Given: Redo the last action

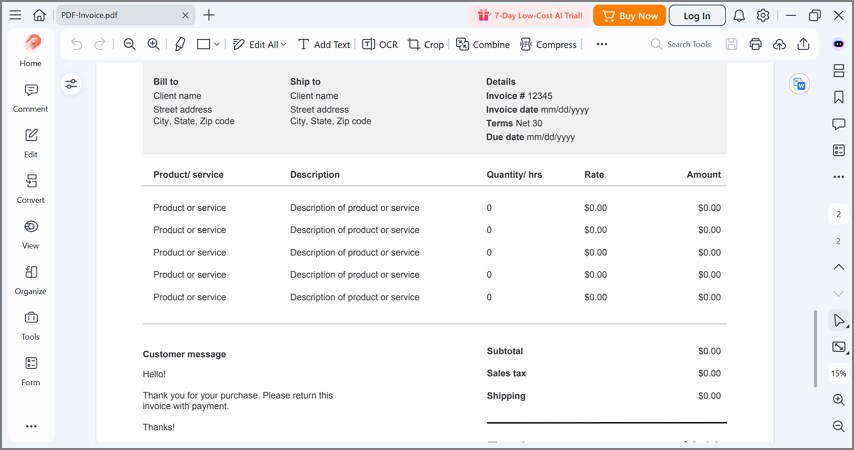Looking at the screenshot, I should (x=100, y=44).
